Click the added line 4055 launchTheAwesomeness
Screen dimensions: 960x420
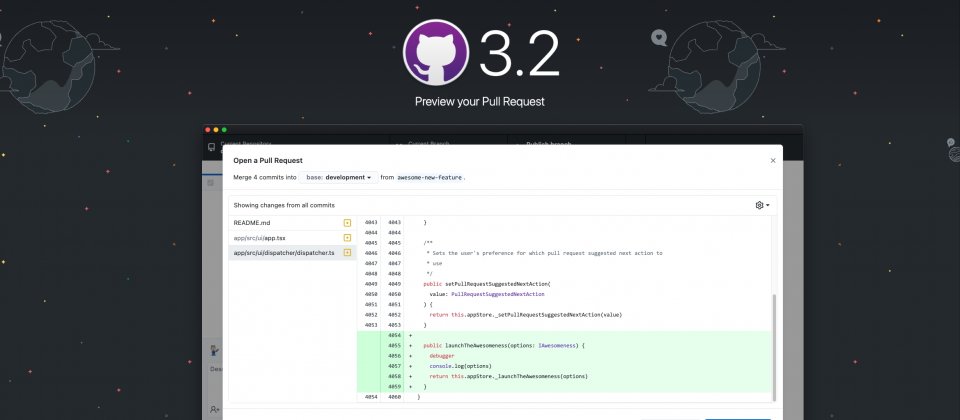(504, 345)
